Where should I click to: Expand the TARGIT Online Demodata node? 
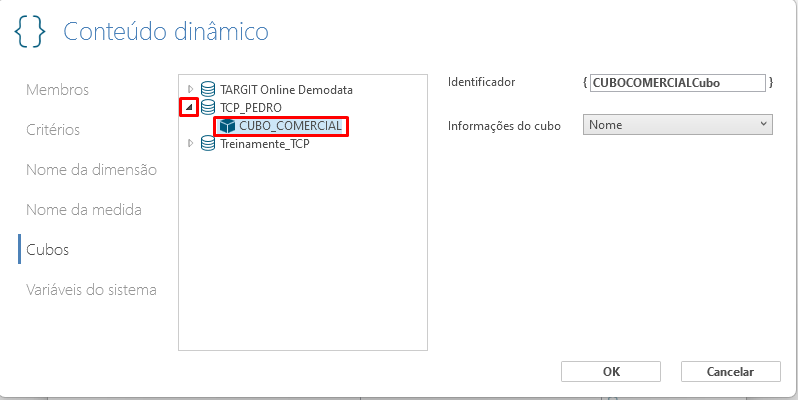click(190, 90)
